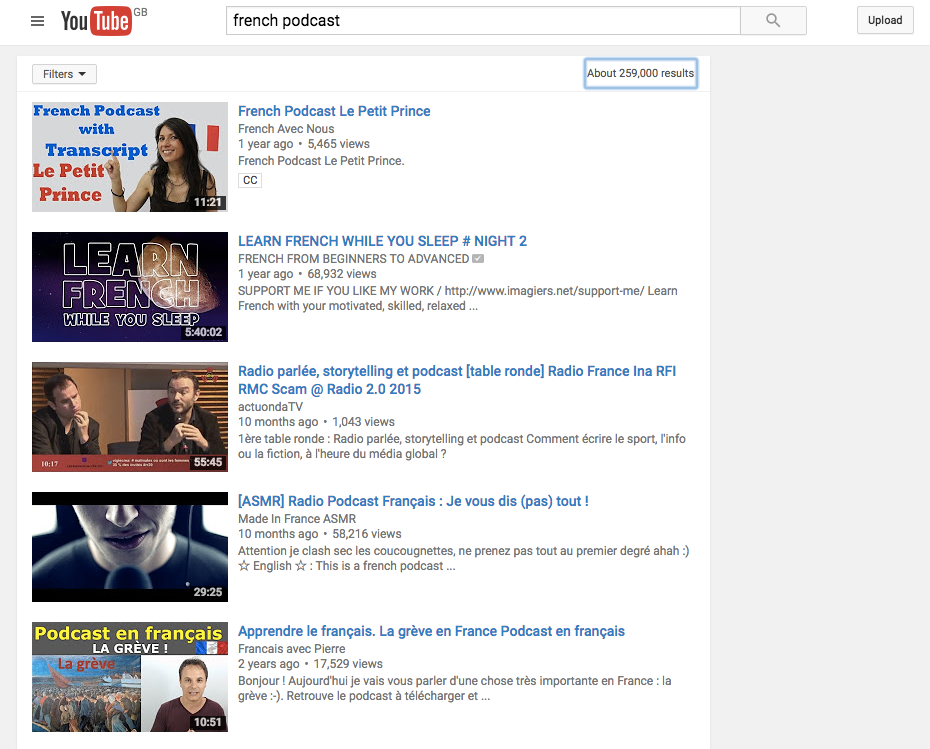Image resolution: width=930 pixels, height=749 pixels.
Task: Open the guide hamburger menu
Action: tap(37, 20)
